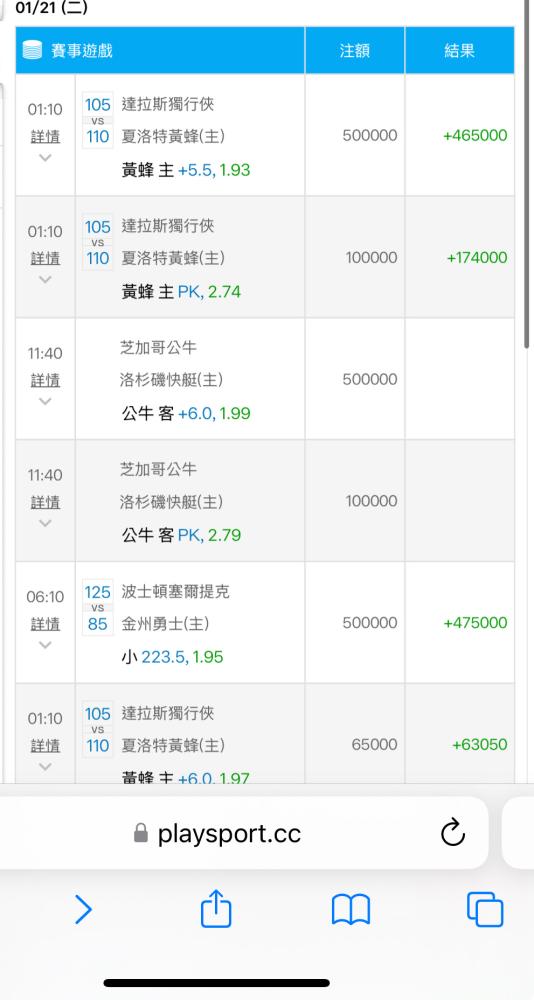Tap the lock icon beside playsport.cc

coord(141,833)
